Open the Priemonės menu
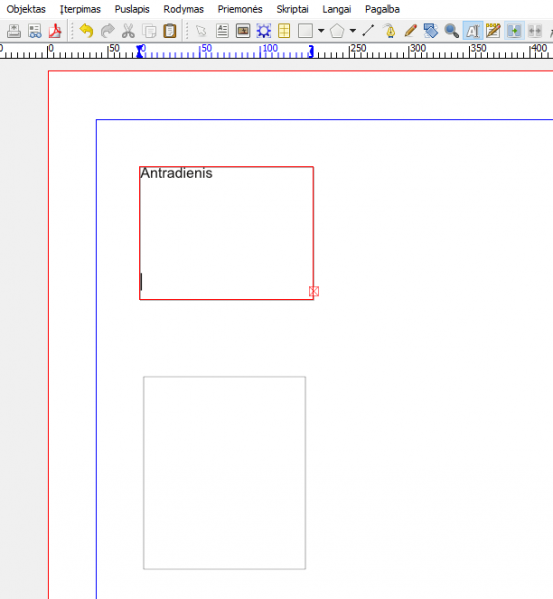The image size is (553, 599). coord(240,9)
